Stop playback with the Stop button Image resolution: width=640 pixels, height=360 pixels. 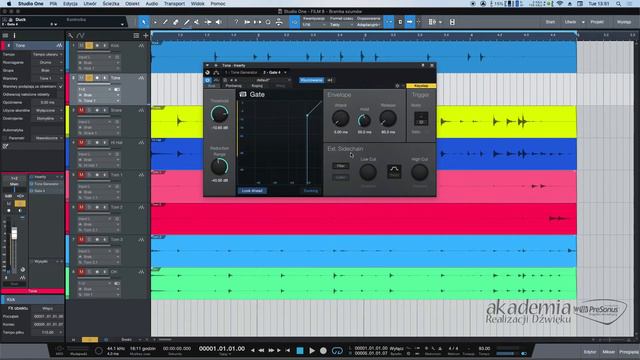[x=300, y=350]
